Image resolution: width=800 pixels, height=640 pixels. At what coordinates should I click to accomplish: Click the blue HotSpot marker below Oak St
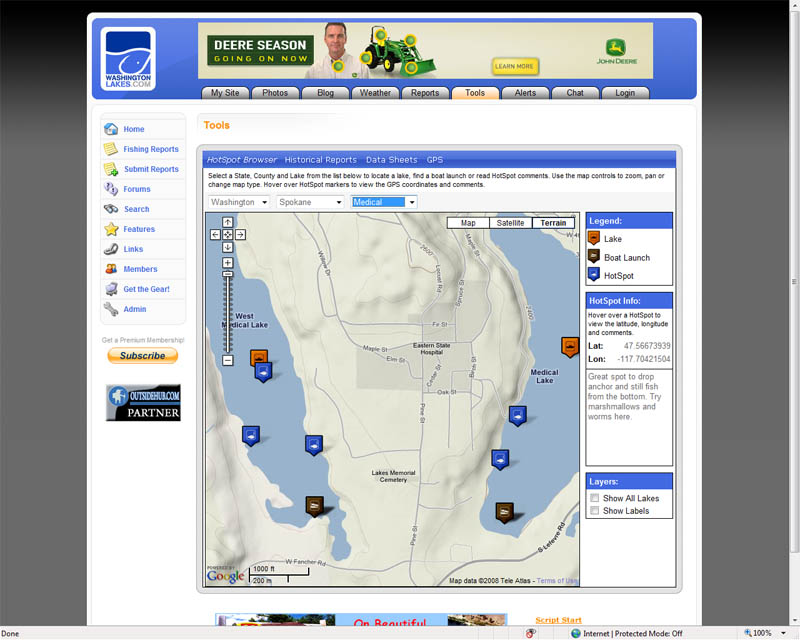pos(517,414)
